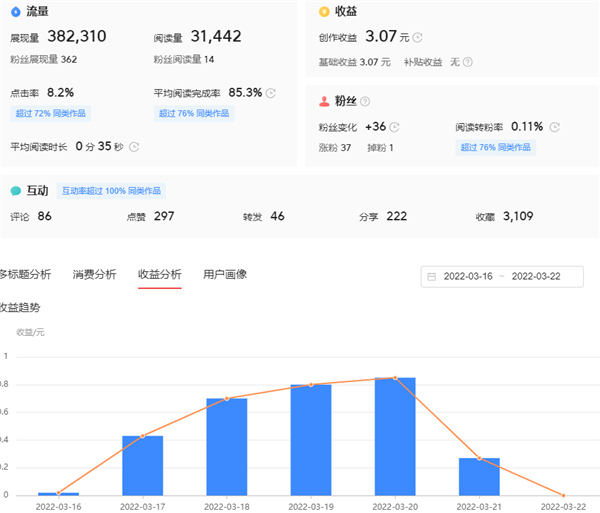Click the clock icon beside 阅读转粉率 0.11%
Viewport: 600px width, 513px height.
553,127
